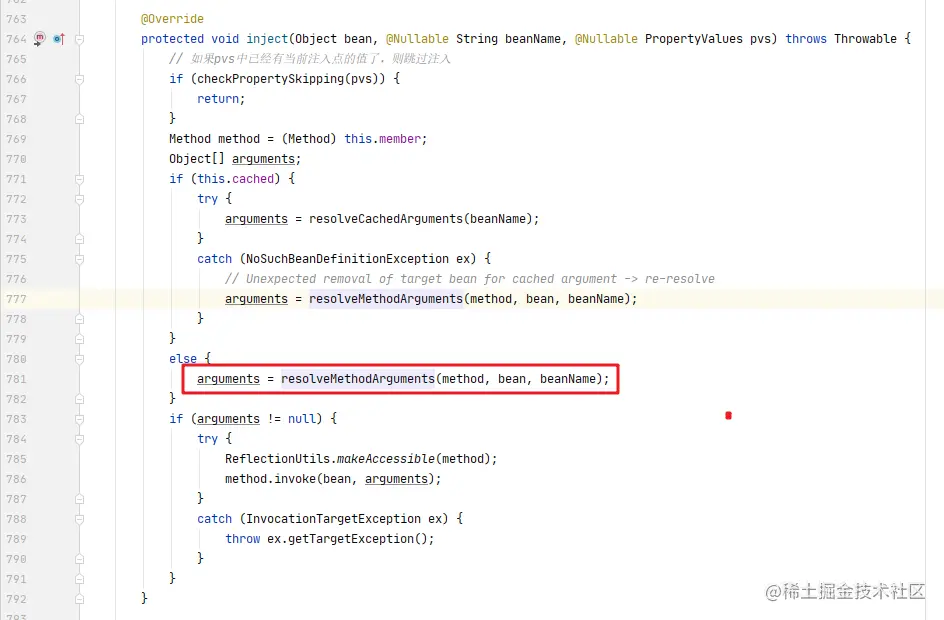
Task: Collapse the else block fold on line 780
Action: pos(79,359)
